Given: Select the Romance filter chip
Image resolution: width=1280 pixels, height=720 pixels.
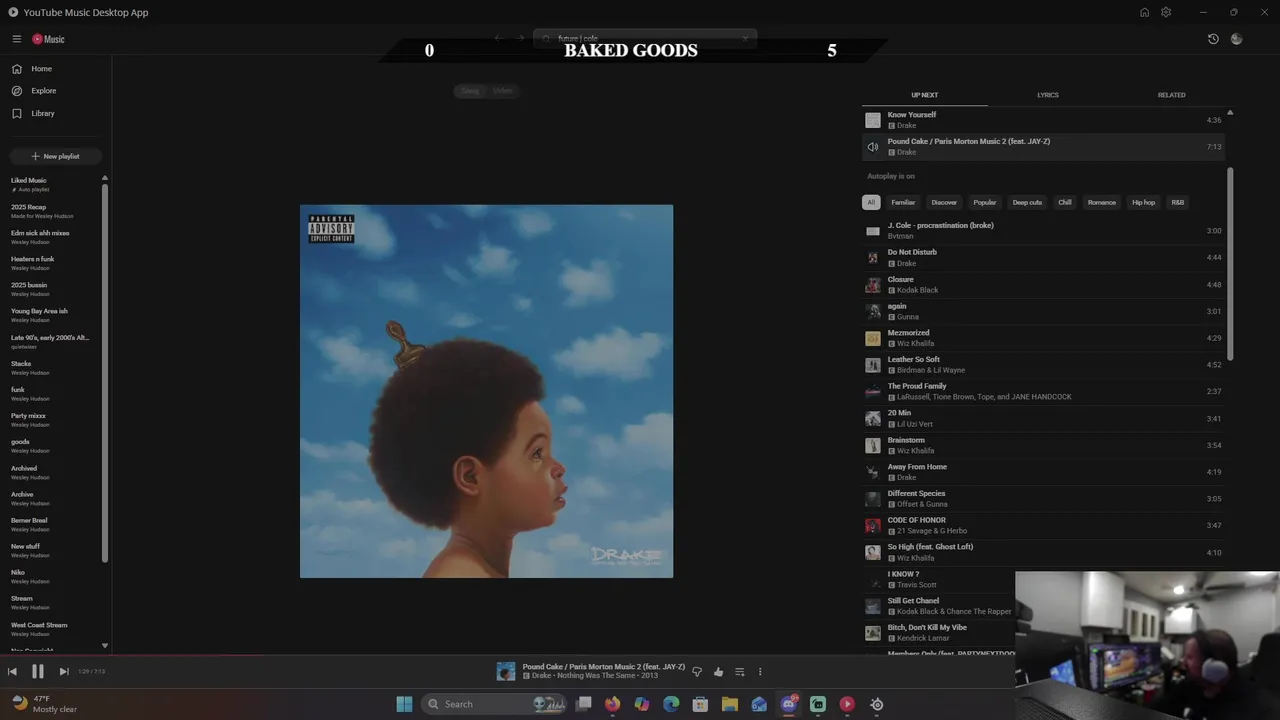Looking at the screenshot, I should click(1101, 202).
